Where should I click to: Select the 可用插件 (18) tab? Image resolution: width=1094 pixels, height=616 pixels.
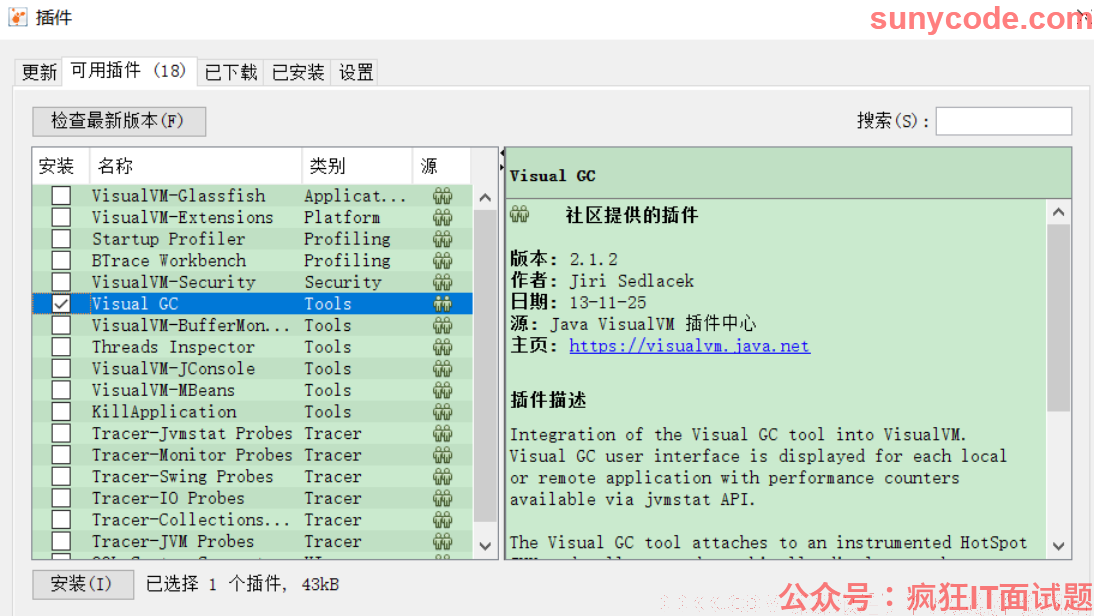(x=129, y=71)
